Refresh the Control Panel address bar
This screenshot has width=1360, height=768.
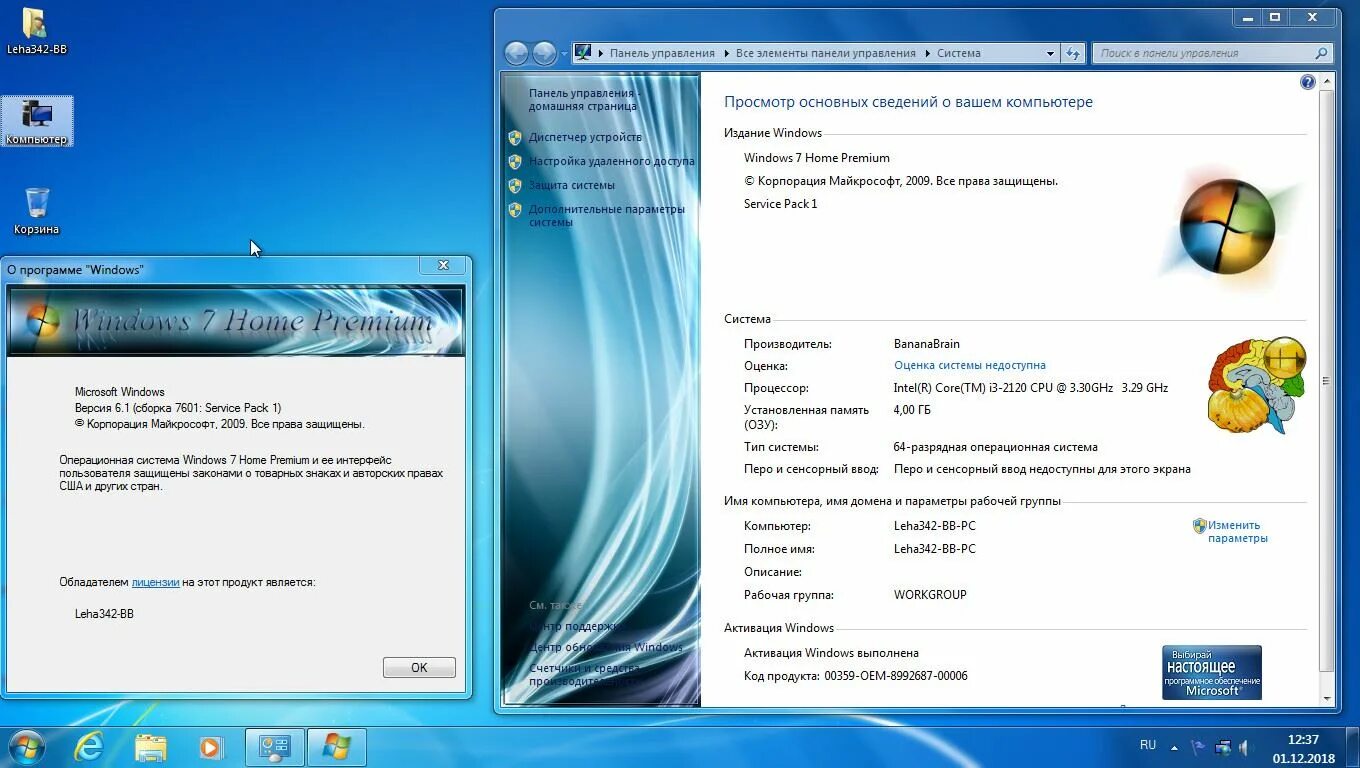1073,53
